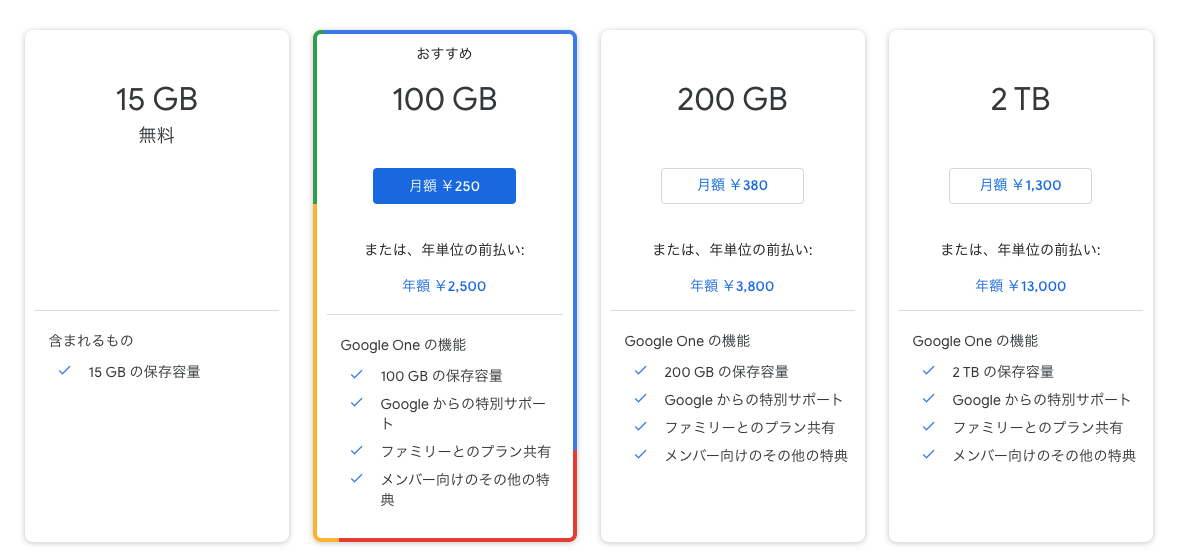Select the 月額 ¥380 monthly plan button
This screenshot has height=552, width=1177.
(732, 185)
